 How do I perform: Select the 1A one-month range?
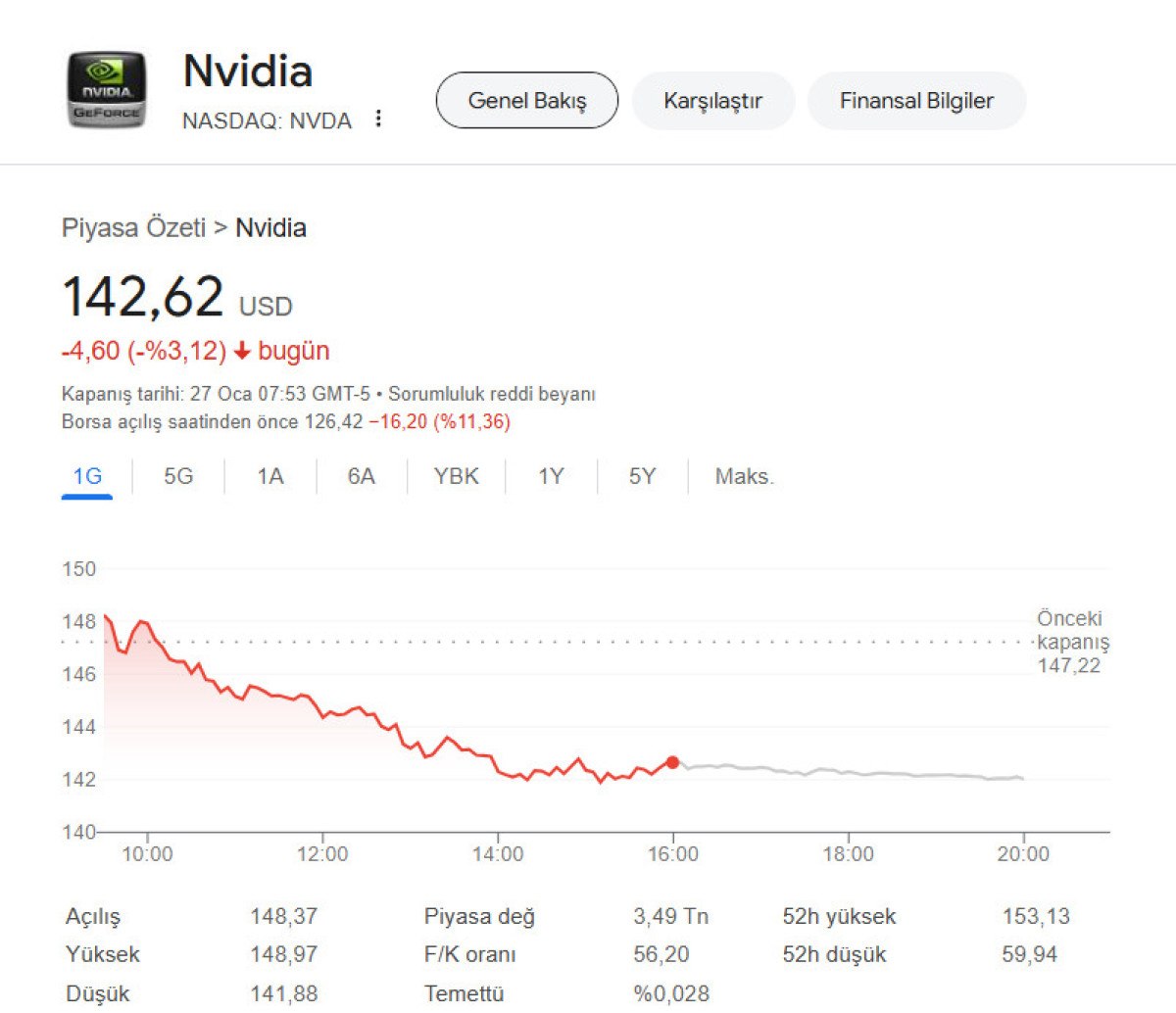(270, 476)
